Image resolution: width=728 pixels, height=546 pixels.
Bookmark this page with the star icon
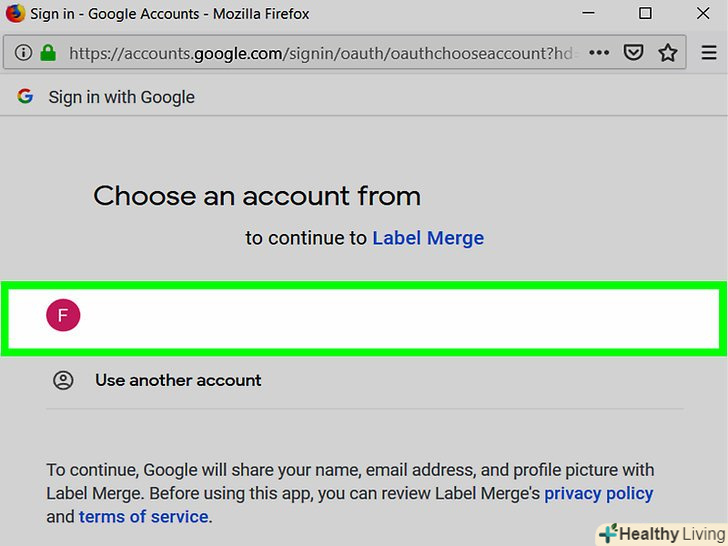[x=667, y=53]
